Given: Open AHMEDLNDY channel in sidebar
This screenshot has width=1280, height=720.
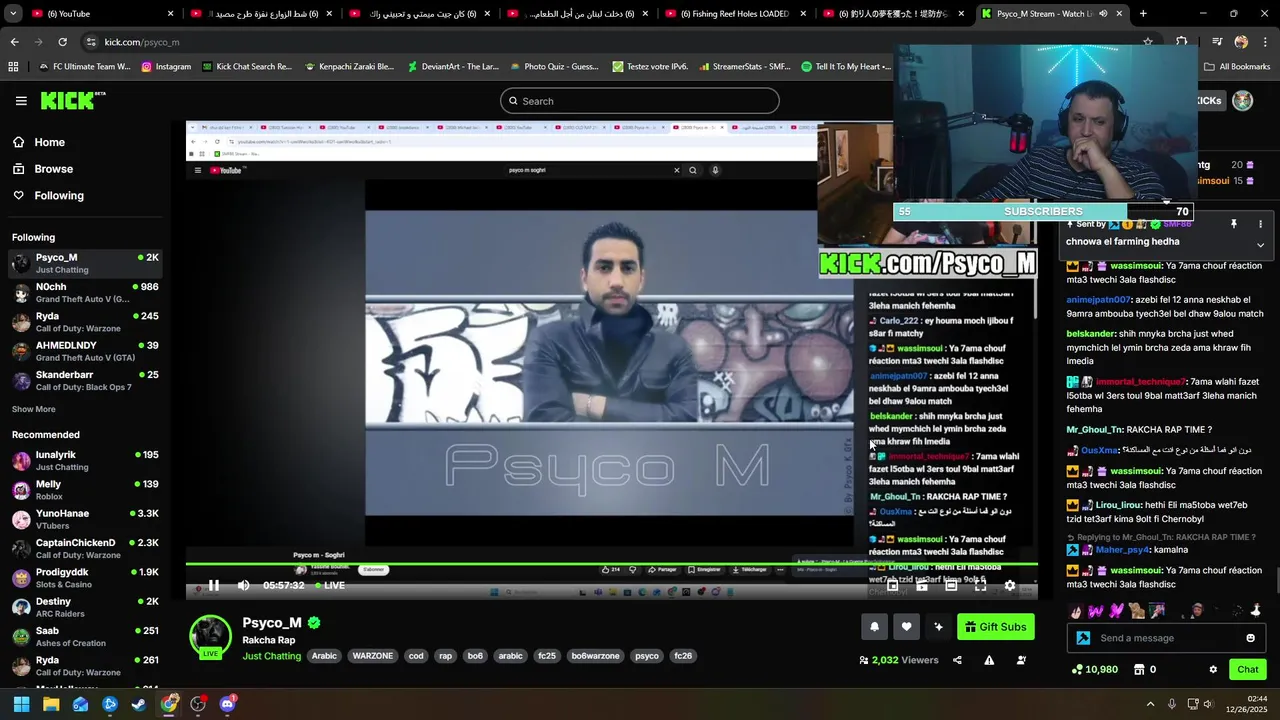Looking at the screenshot, I should pyautogui.click(x=85, y=351).
